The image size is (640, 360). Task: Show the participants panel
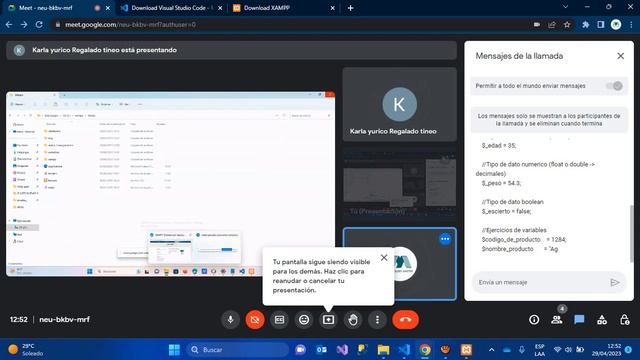coord(557,320)
